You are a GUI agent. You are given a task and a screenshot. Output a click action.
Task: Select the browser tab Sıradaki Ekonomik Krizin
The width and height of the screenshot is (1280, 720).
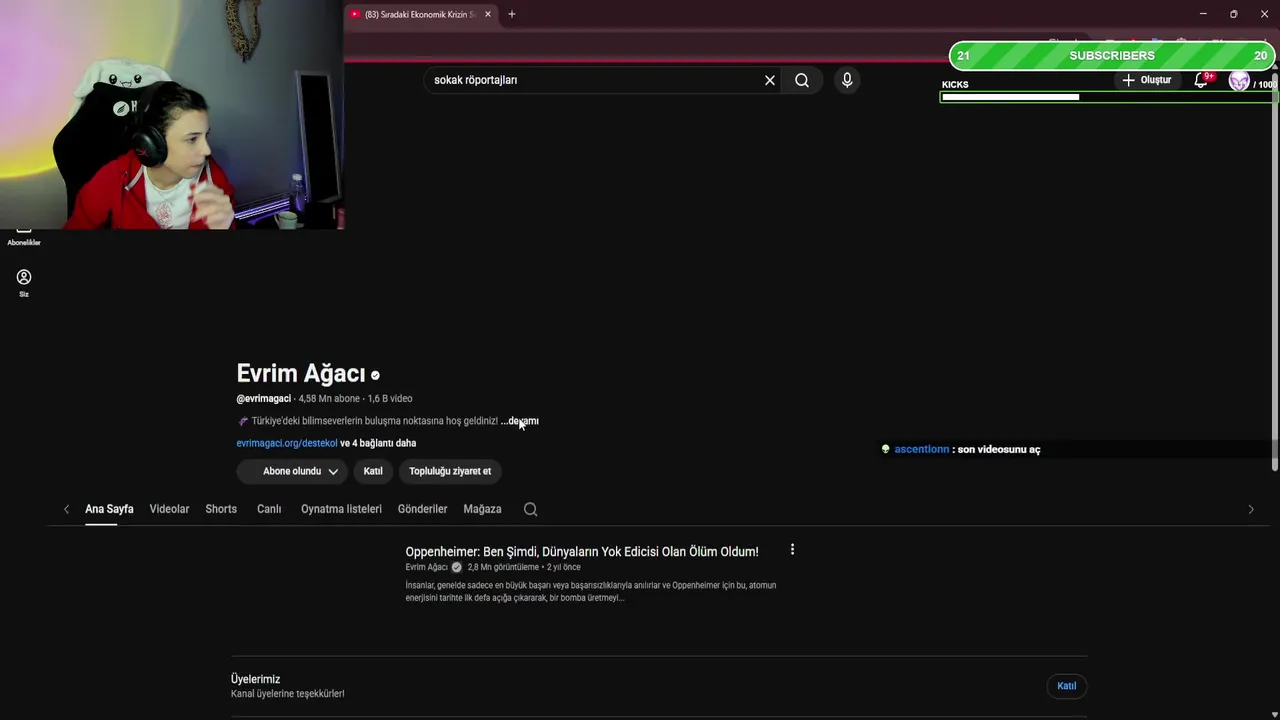pyautogui.click(x=420, y=14)
